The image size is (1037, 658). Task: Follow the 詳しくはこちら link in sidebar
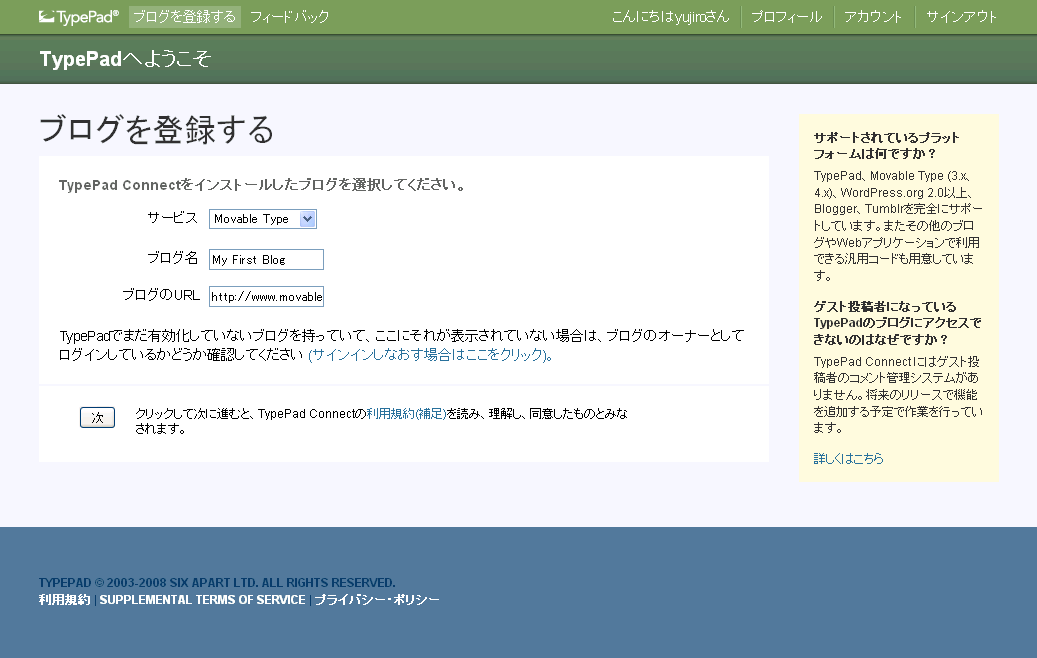point(848,459)
